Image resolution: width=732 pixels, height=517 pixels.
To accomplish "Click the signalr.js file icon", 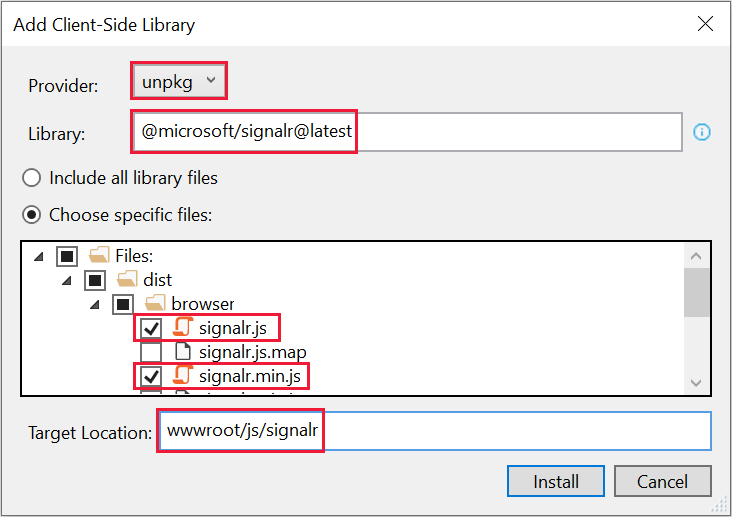I will click(x=183, y=327).
